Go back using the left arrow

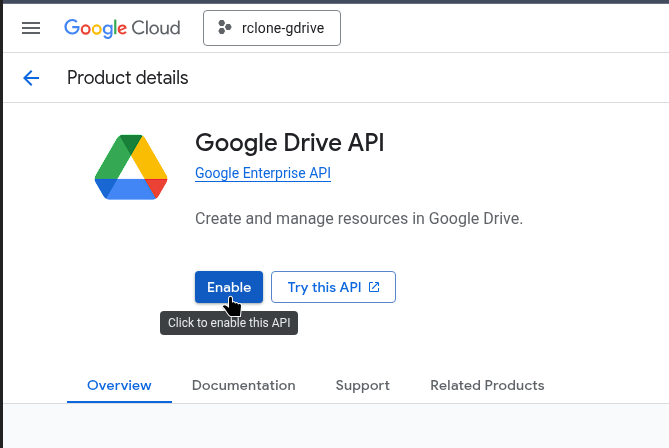pos(31,78)
